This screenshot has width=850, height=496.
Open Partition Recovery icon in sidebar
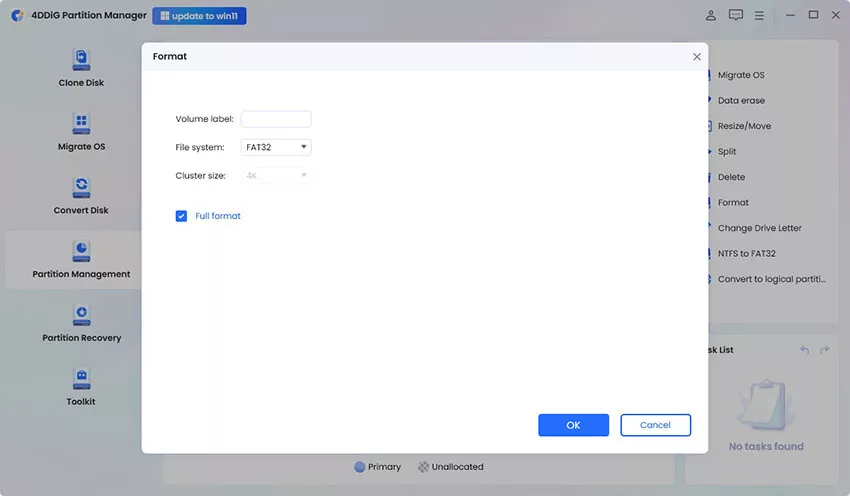tap(81, 315)
